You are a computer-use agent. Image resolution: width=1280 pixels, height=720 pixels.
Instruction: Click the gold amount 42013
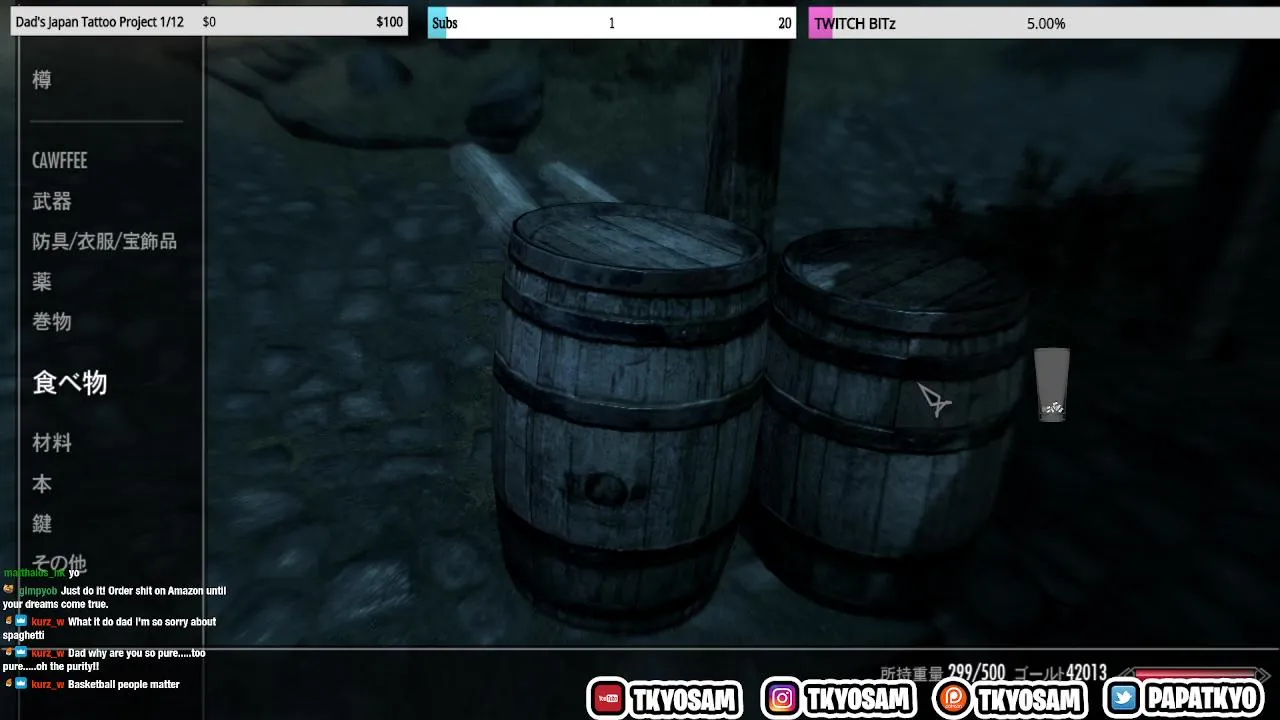pos(1086,673)
